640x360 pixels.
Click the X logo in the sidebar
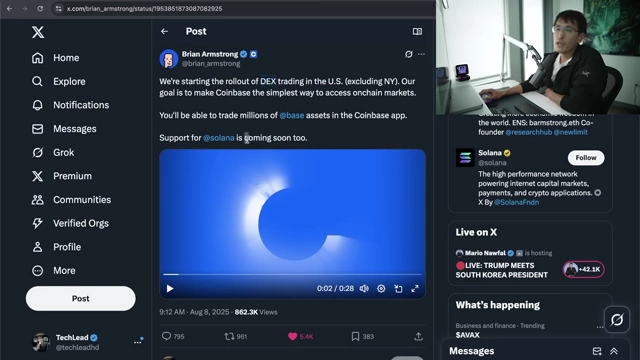click(x=38, y=32)
